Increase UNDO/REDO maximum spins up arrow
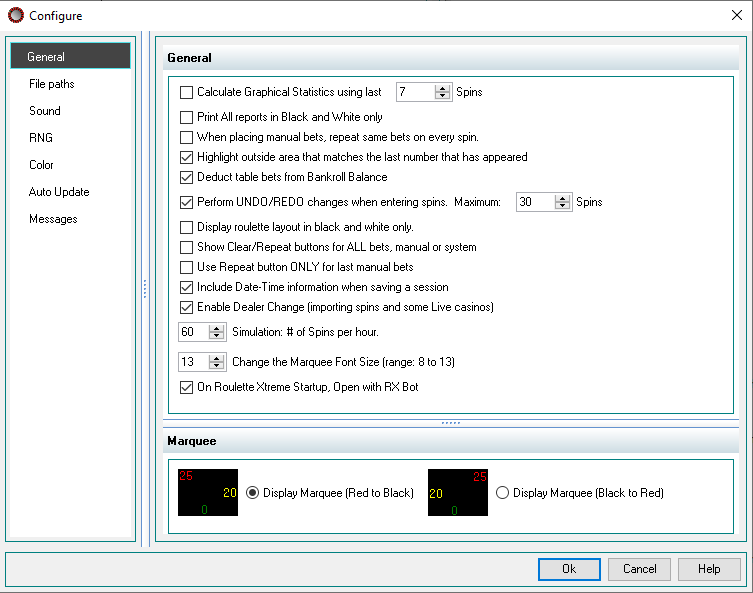Viewport: 753px width, 593px height. point(562,198)
